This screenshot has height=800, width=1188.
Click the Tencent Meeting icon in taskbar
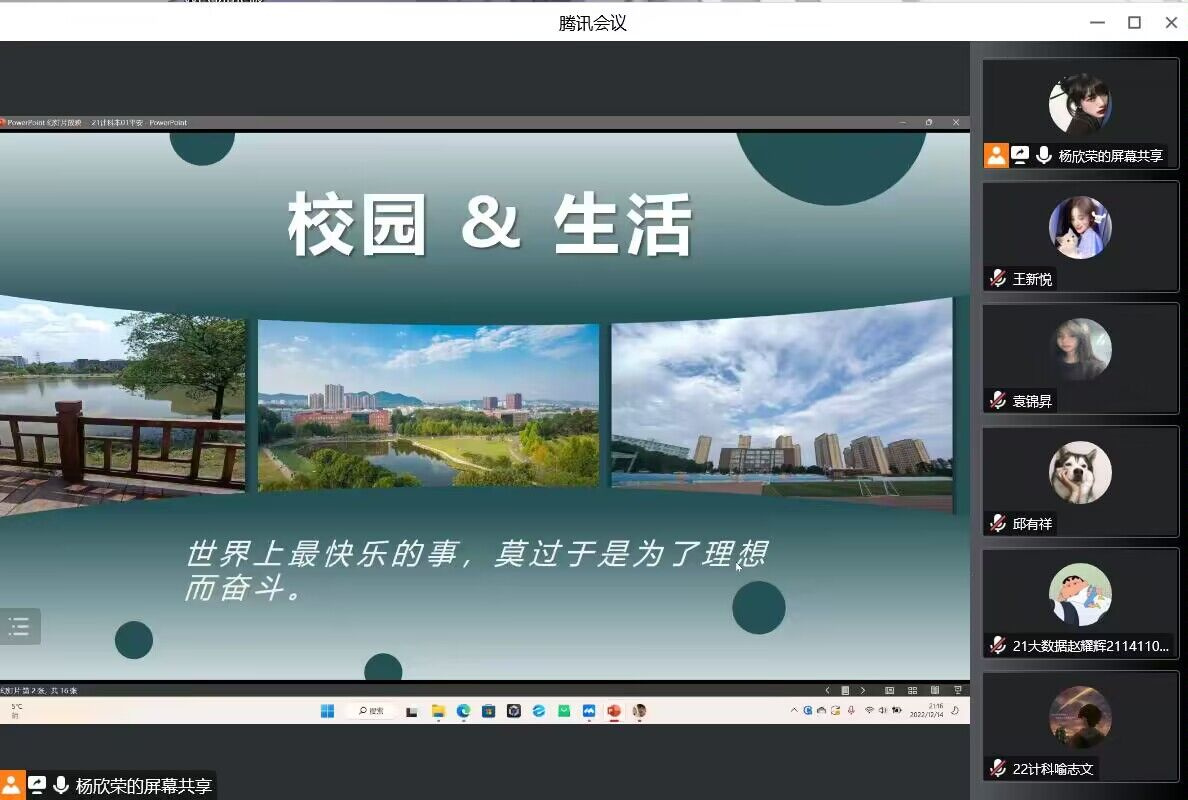click(x=589, y=711)
